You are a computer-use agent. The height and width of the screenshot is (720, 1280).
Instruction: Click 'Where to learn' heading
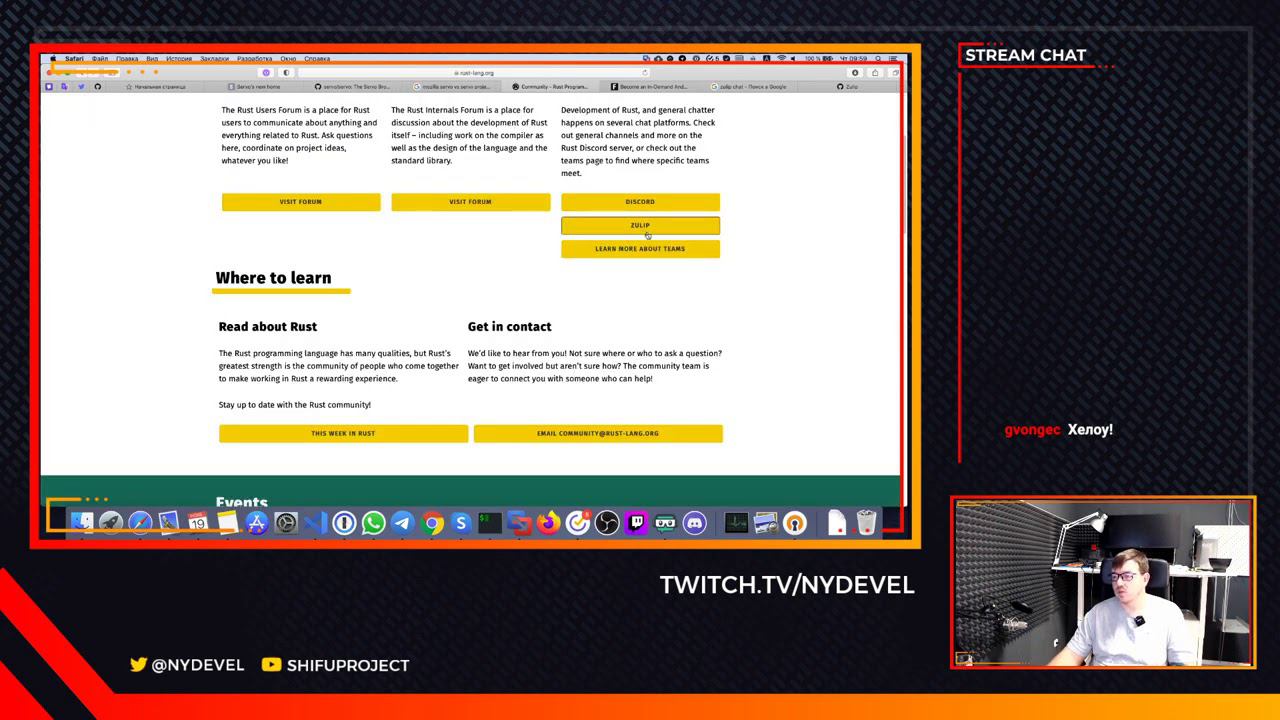273,278
